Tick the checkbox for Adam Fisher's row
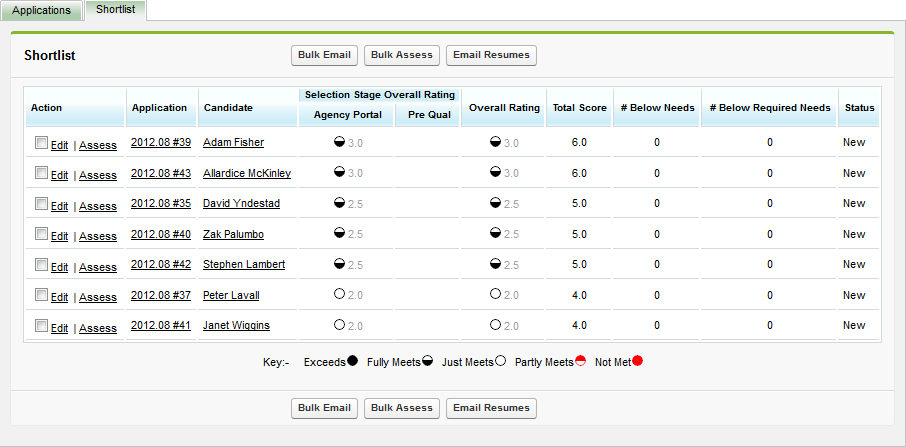This screenshot has width=906, height=447. point(41,143)
